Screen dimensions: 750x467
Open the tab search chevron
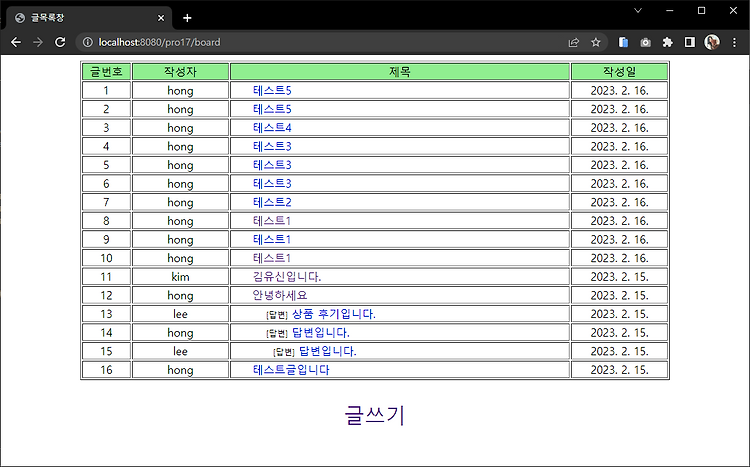(638, 11)
